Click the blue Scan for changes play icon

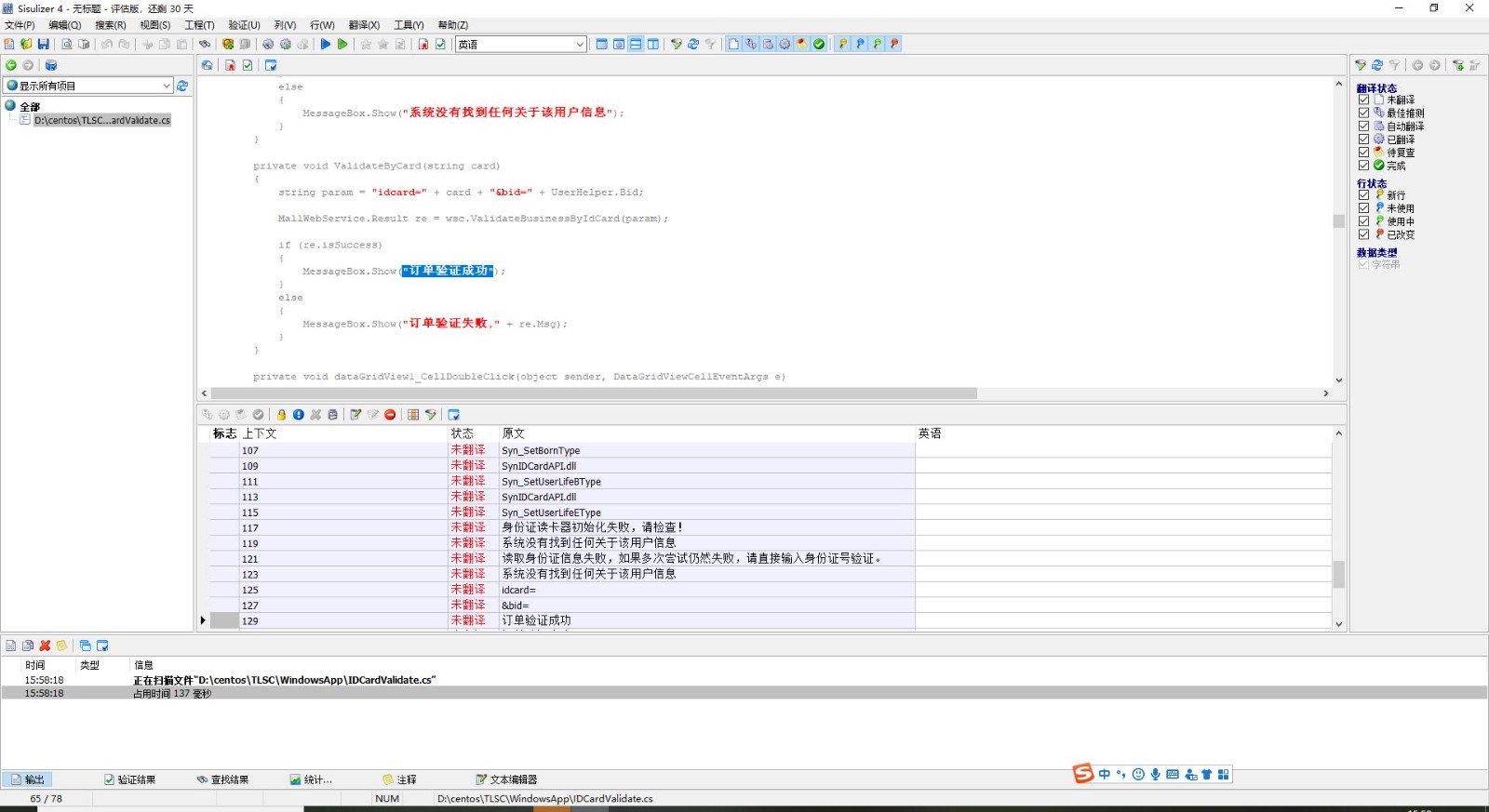coord(326,44)
